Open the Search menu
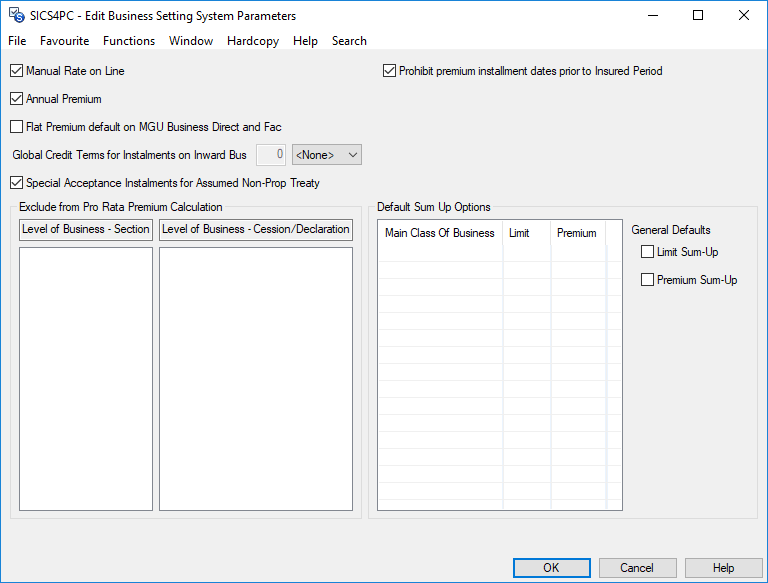Image resolution: width=768 pixels, height=583 pixels. (x=349, y=41)
